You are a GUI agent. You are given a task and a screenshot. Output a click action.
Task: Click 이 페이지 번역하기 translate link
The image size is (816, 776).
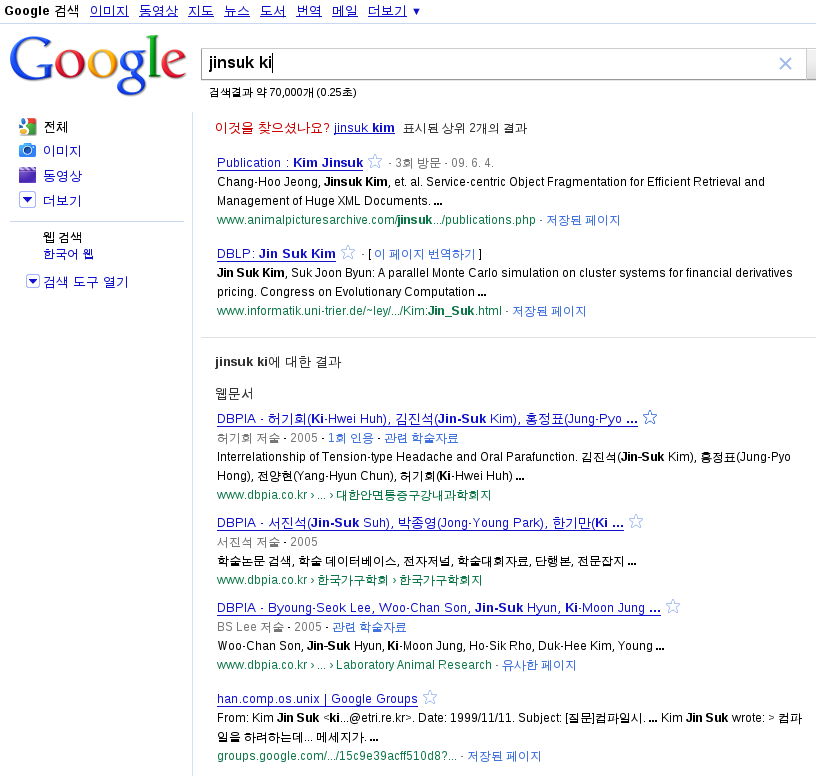click(425, 254)
